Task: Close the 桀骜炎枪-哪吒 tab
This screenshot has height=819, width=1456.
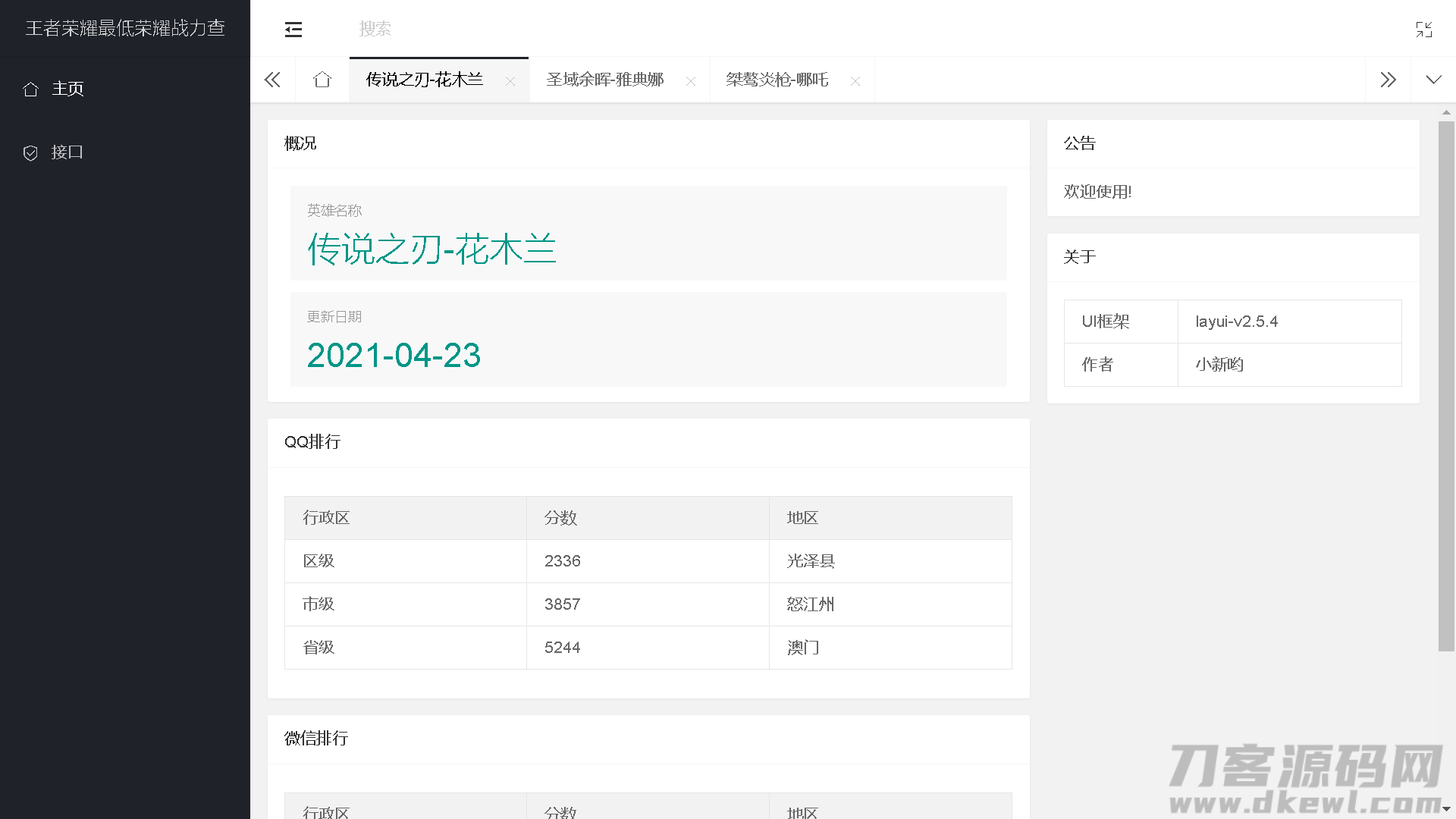Action: (855, 82)
